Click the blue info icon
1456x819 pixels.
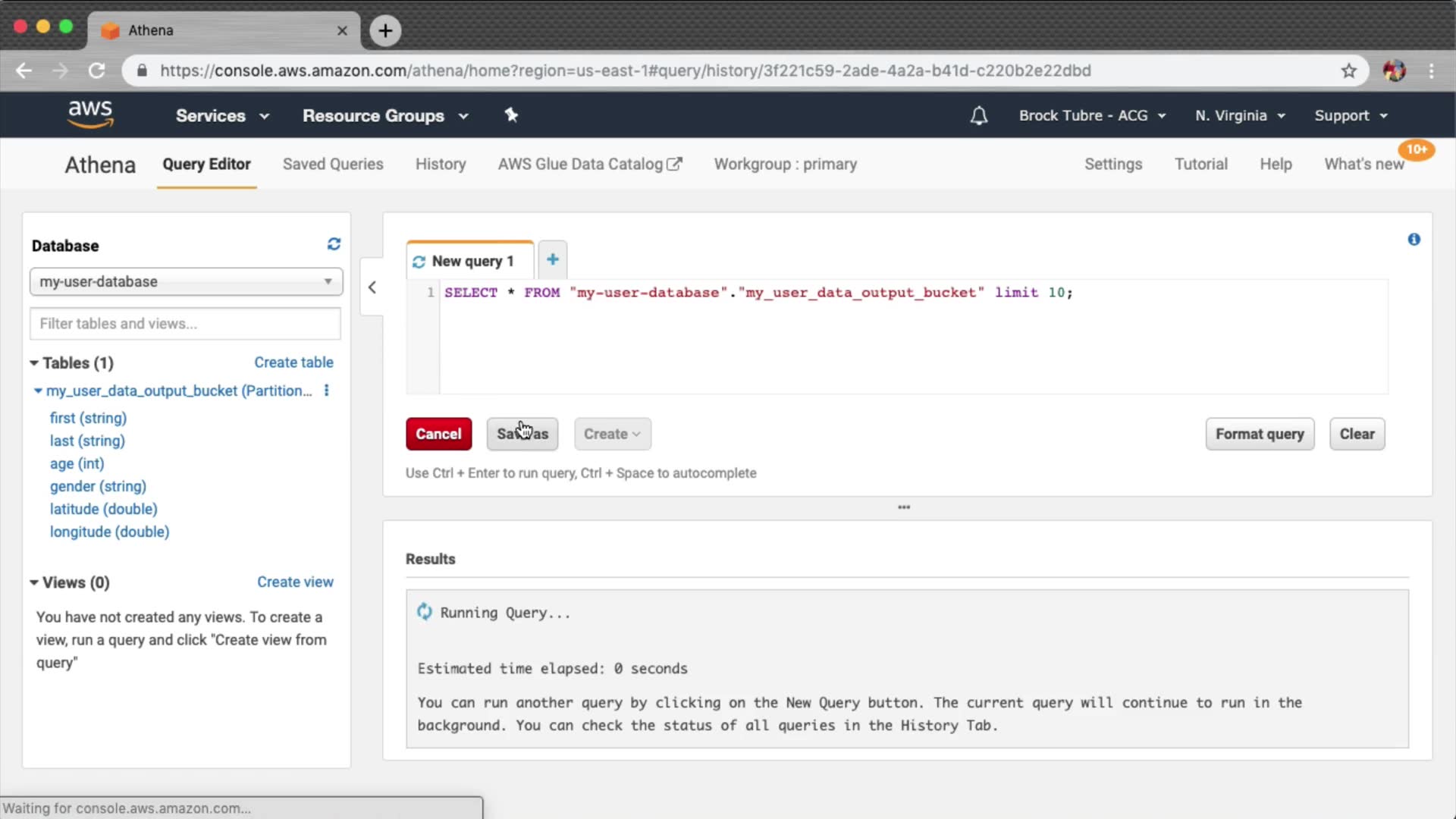(x=1414, y=240)
